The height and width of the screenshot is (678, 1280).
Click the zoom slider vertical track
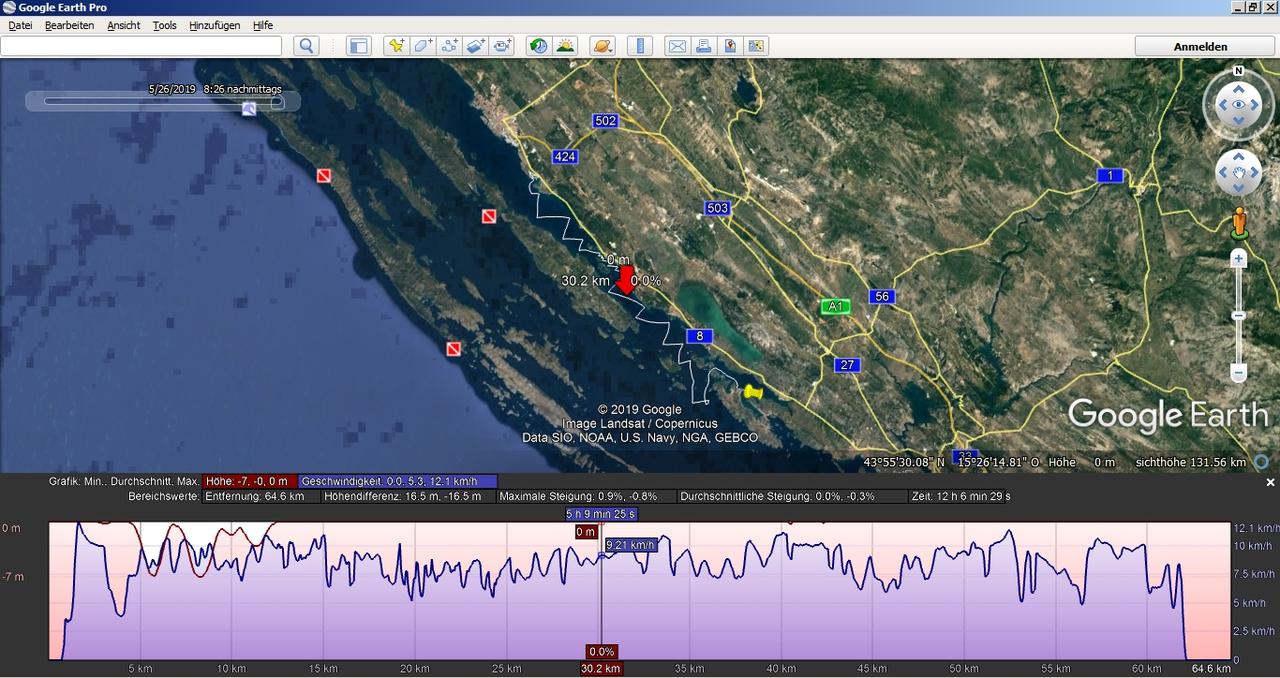1238,315
